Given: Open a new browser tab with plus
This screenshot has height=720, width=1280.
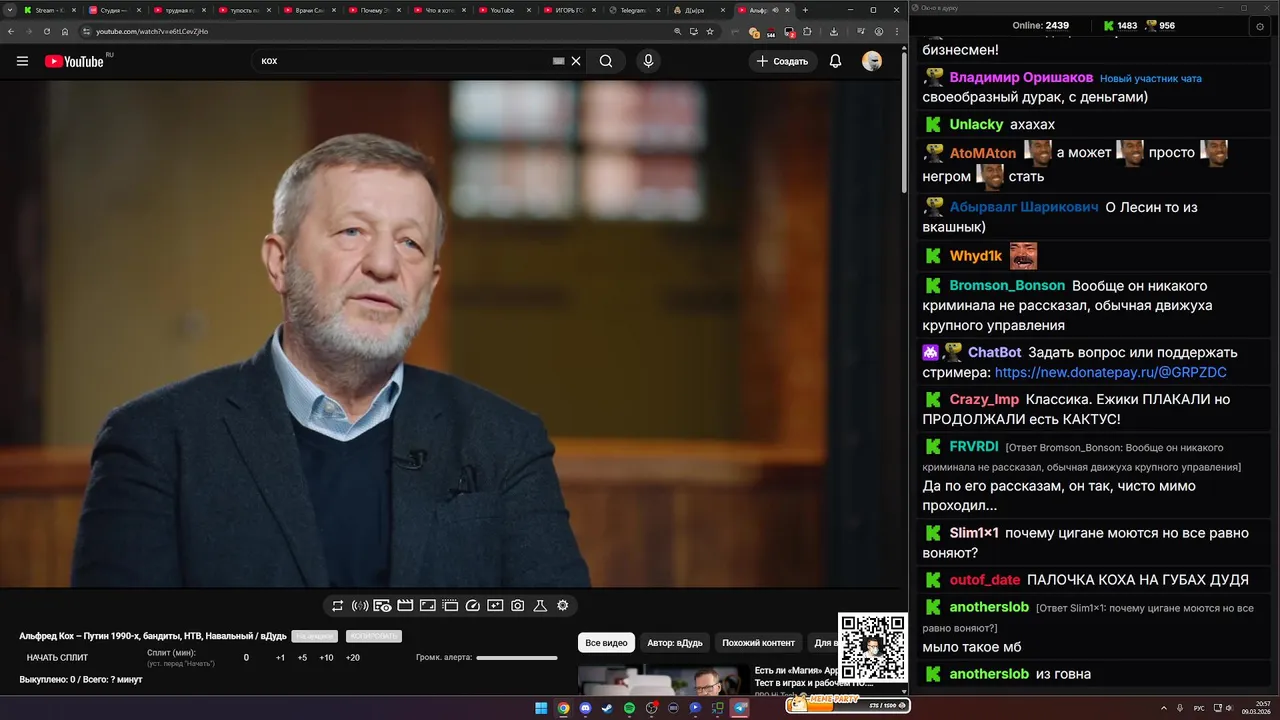Looking at the screenshot, I should tap(805, 10).
